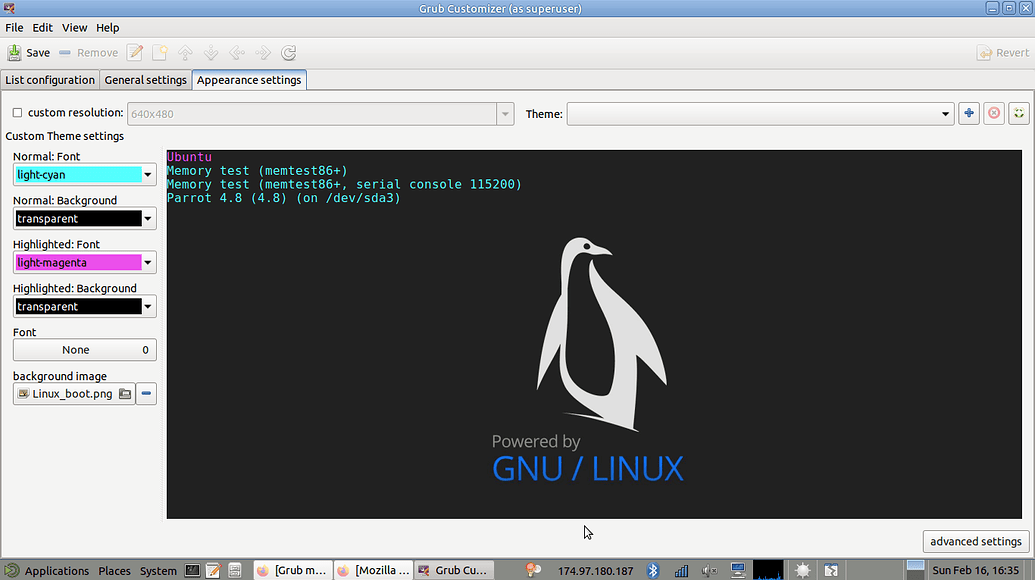This screenshot has height=580, width=1035.
Task: Enable the custom resolution checkbox
Action: click(17, 112)
